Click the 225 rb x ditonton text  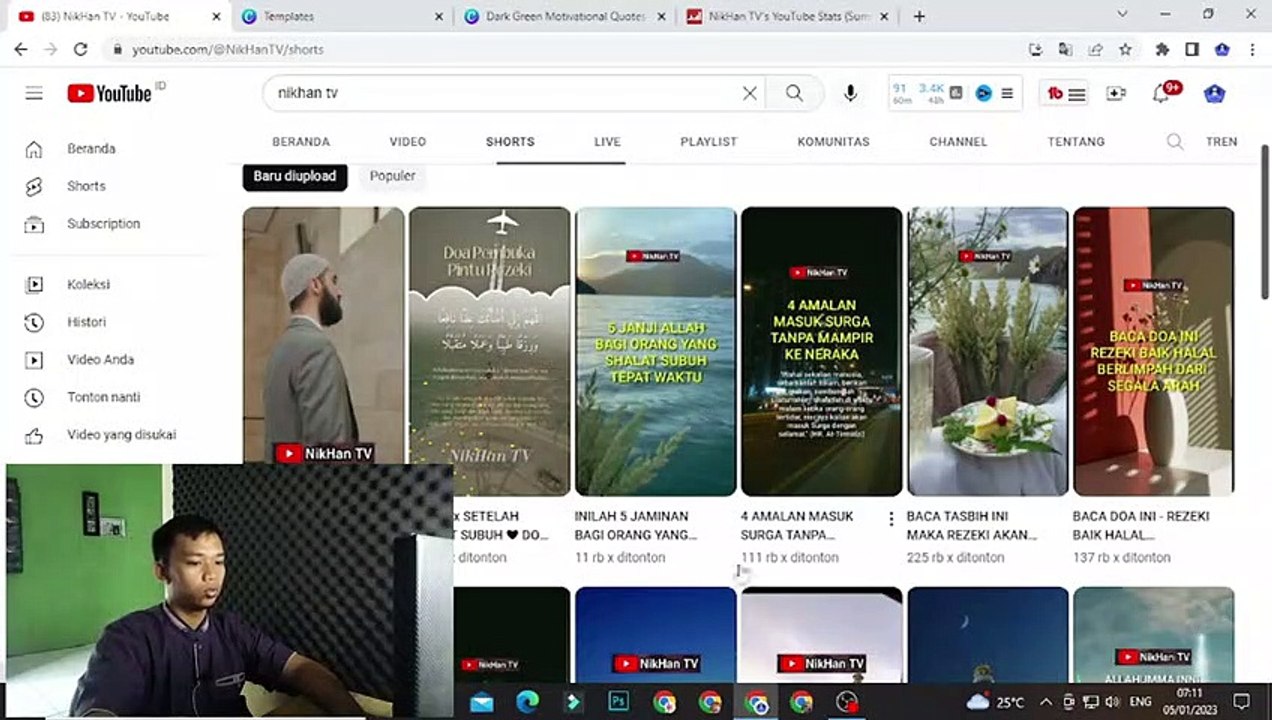point(955,557)
